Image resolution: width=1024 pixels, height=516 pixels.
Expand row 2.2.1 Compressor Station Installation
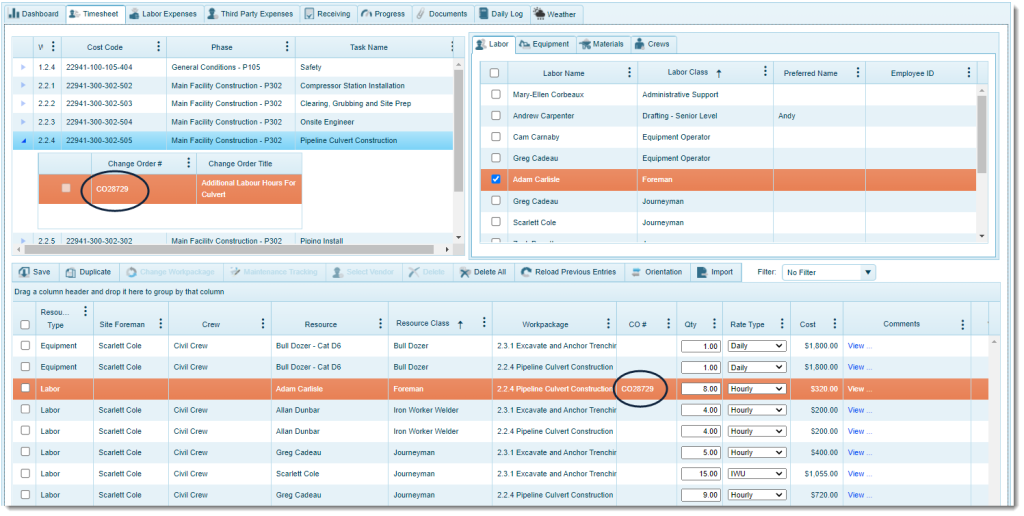(x=24, y=86)
